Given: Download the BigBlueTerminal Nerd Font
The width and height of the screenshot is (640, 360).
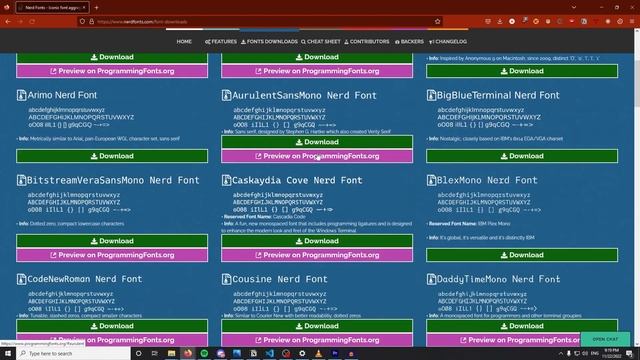Looking at the screenshot, I should point(522,156).
